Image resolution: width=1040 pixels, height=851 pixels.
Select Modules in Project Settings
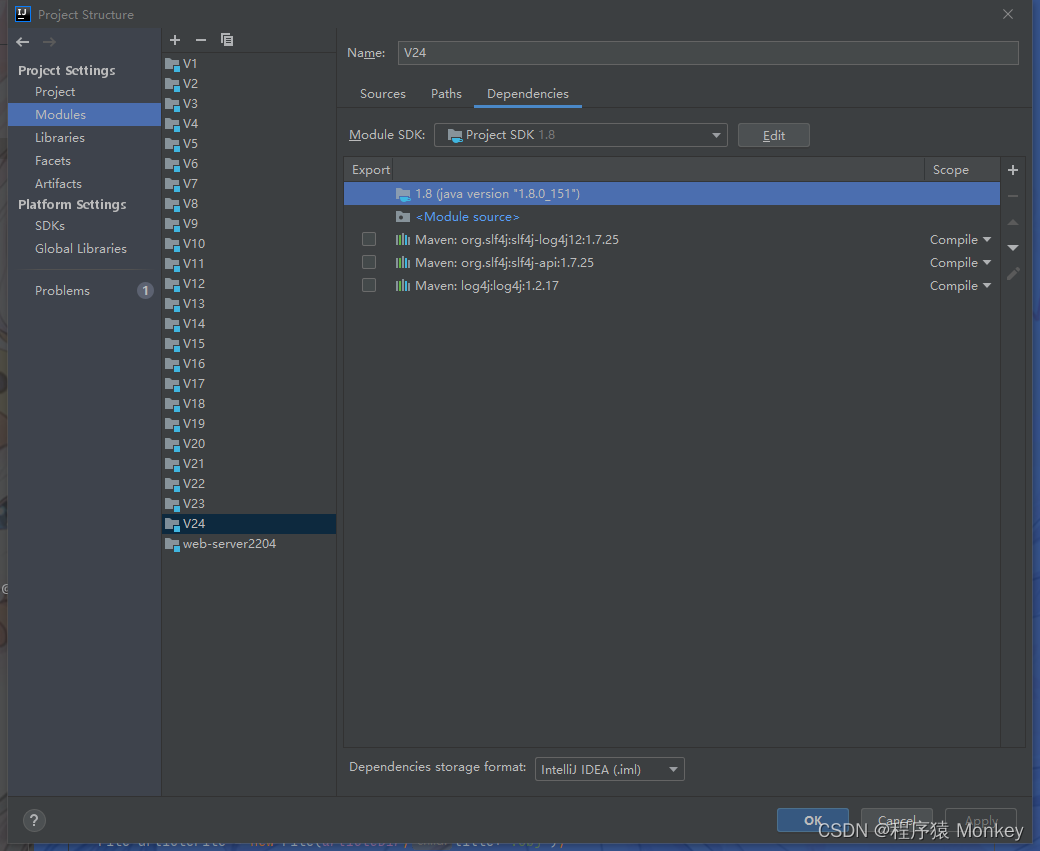pos(84,114)
